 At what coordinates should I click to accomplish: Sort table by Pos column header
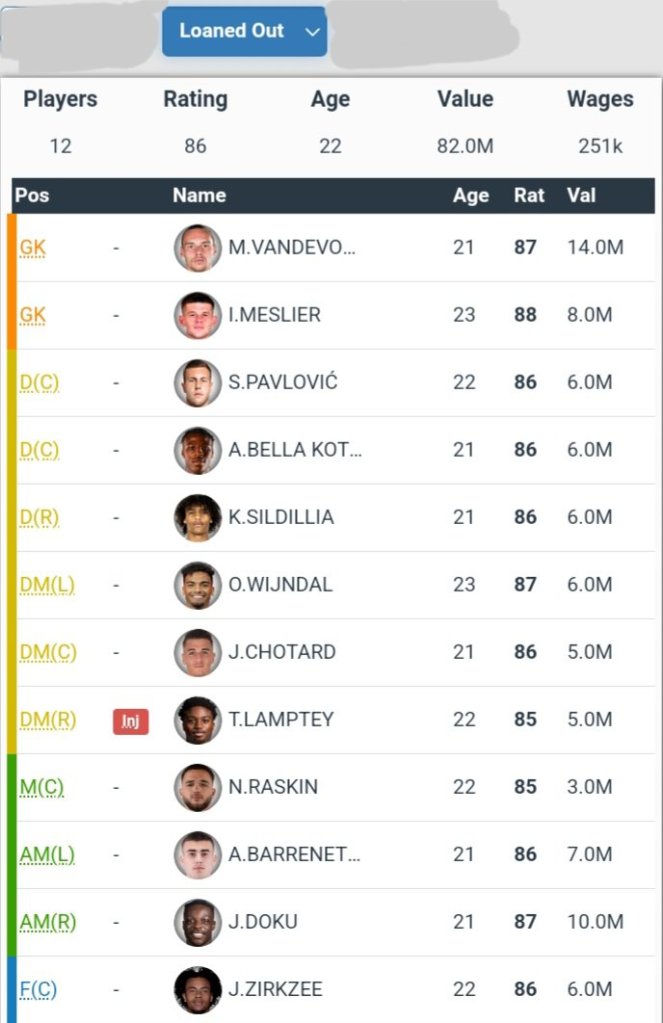32,195
